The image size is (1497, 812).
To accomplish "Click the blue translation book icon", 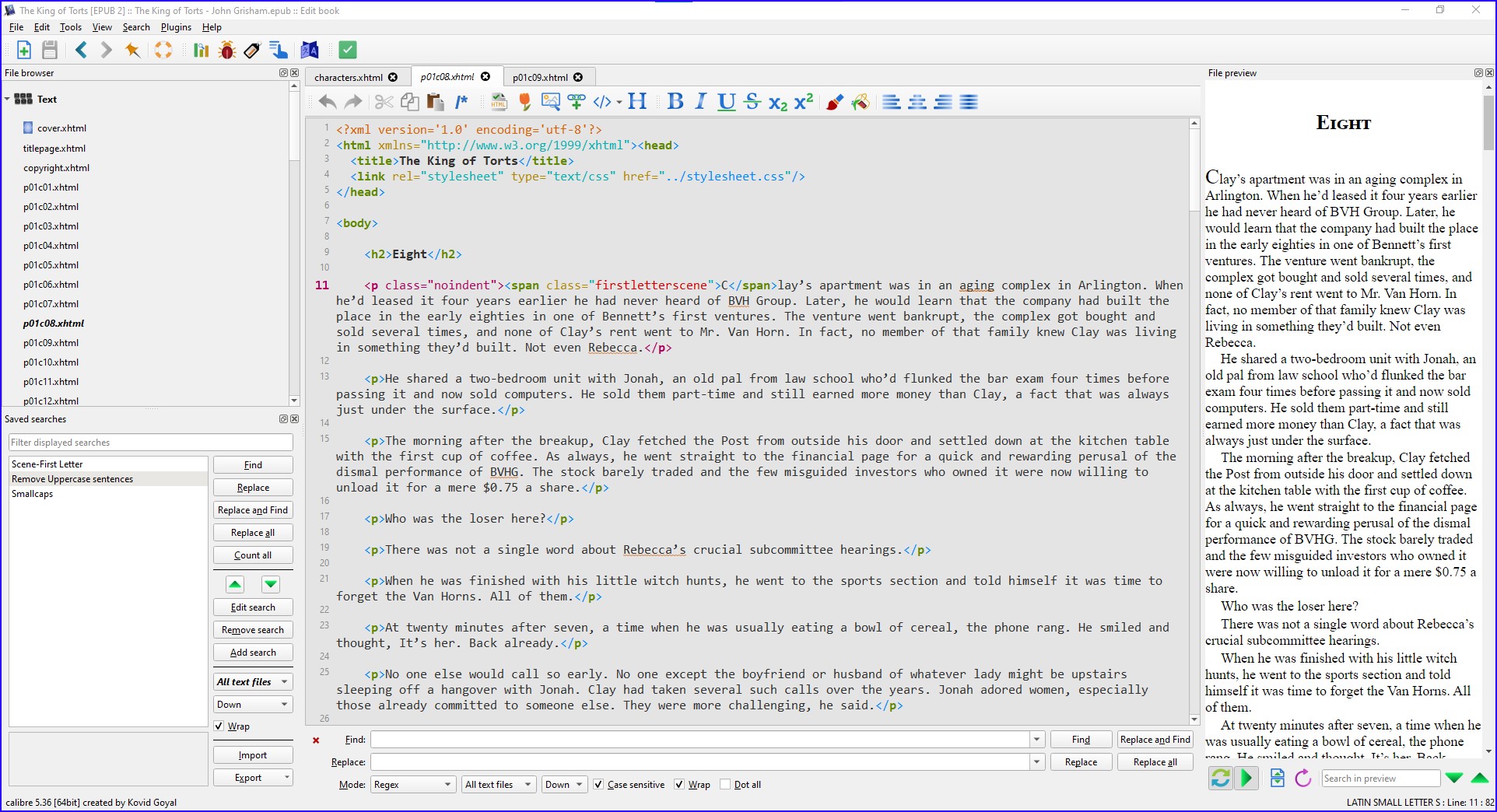I will click(x=310, y=51).
